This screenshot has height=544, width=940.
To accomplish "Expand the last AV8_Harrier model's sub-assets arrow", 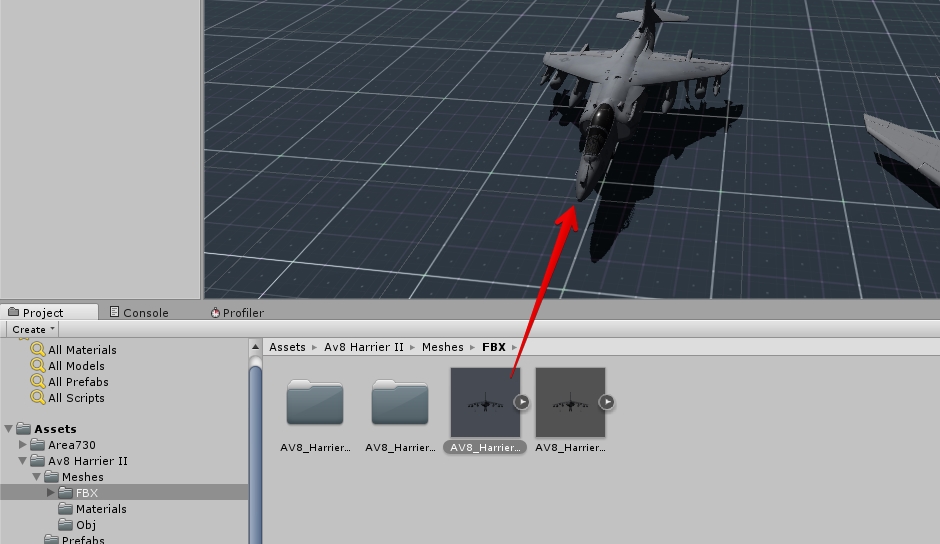I will (x=607, y=402).
